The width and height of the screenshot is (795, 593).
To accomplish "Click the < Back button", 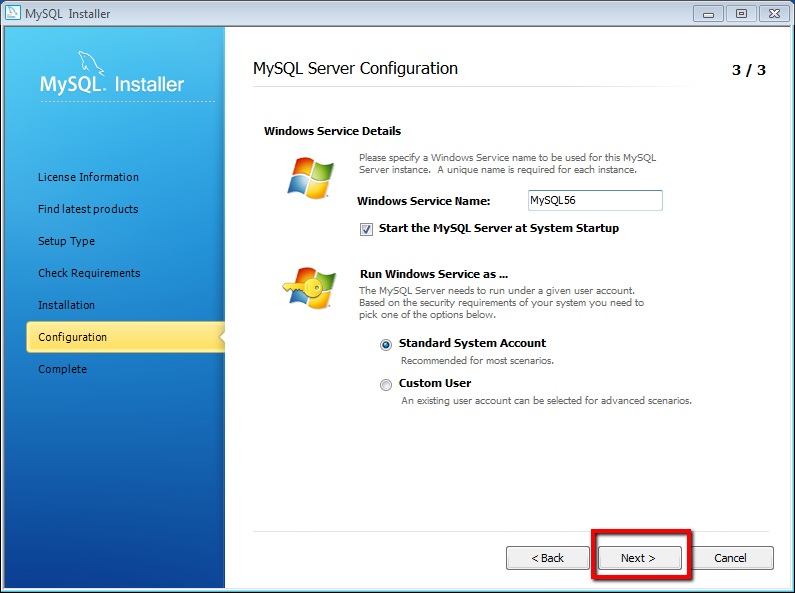I will pyautogui.click(x=548, y=558).
